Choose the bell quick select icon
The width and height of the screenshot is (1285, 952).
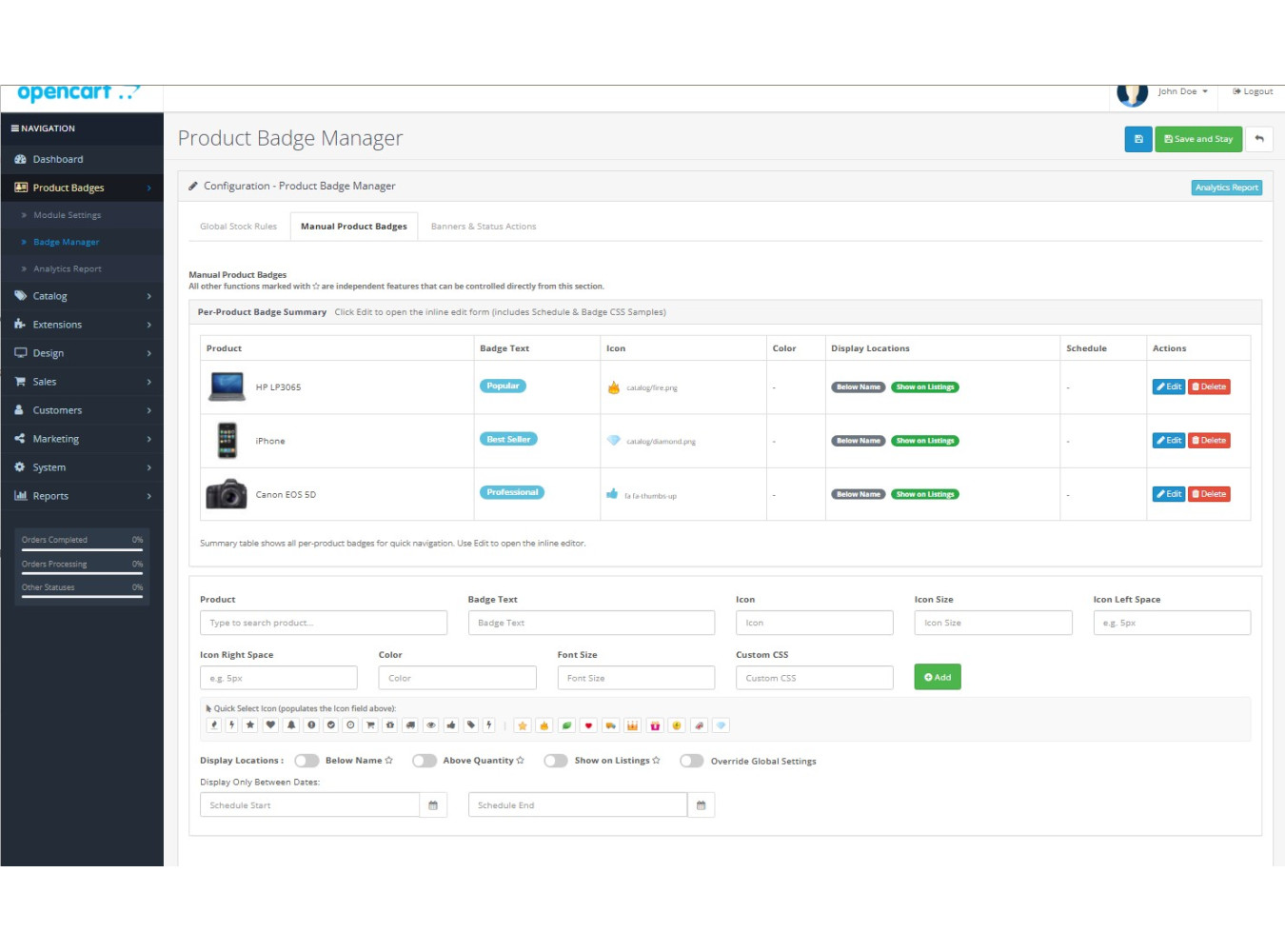pos(291,725)
